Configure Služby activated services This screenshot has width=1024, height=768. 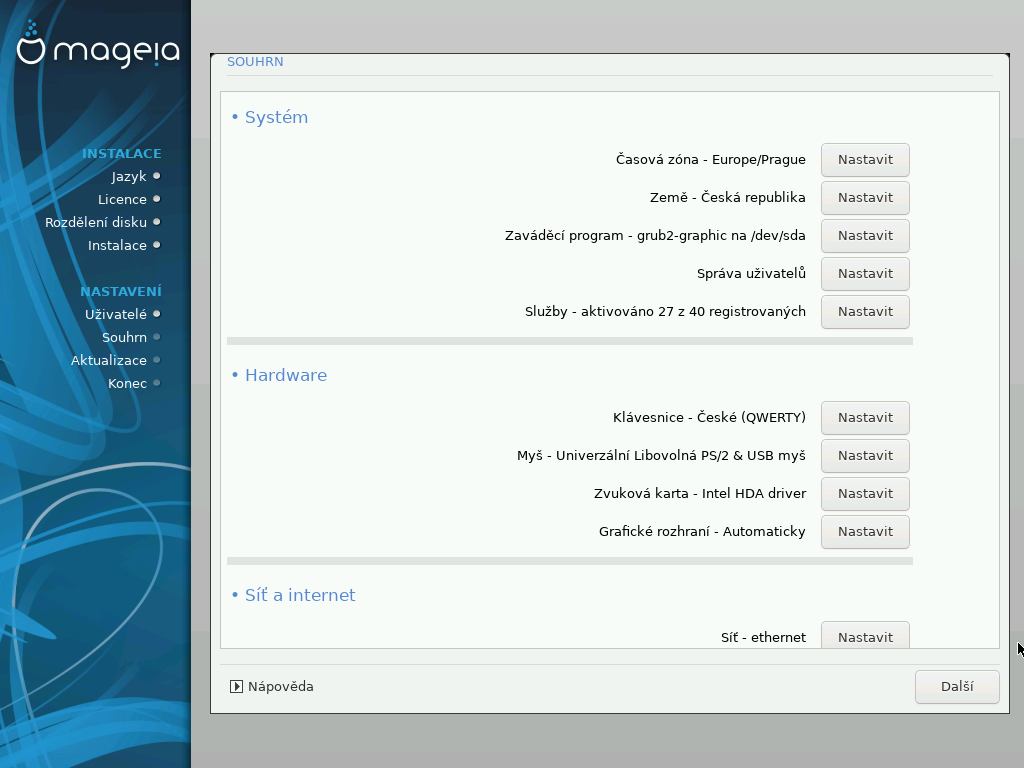tap(865, 312)
